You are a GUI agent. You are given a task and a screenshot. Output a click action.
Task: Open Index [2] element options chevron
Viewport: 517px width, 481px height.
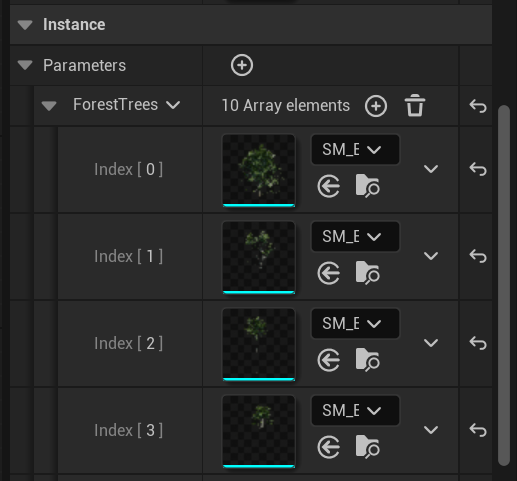[431, 343]
